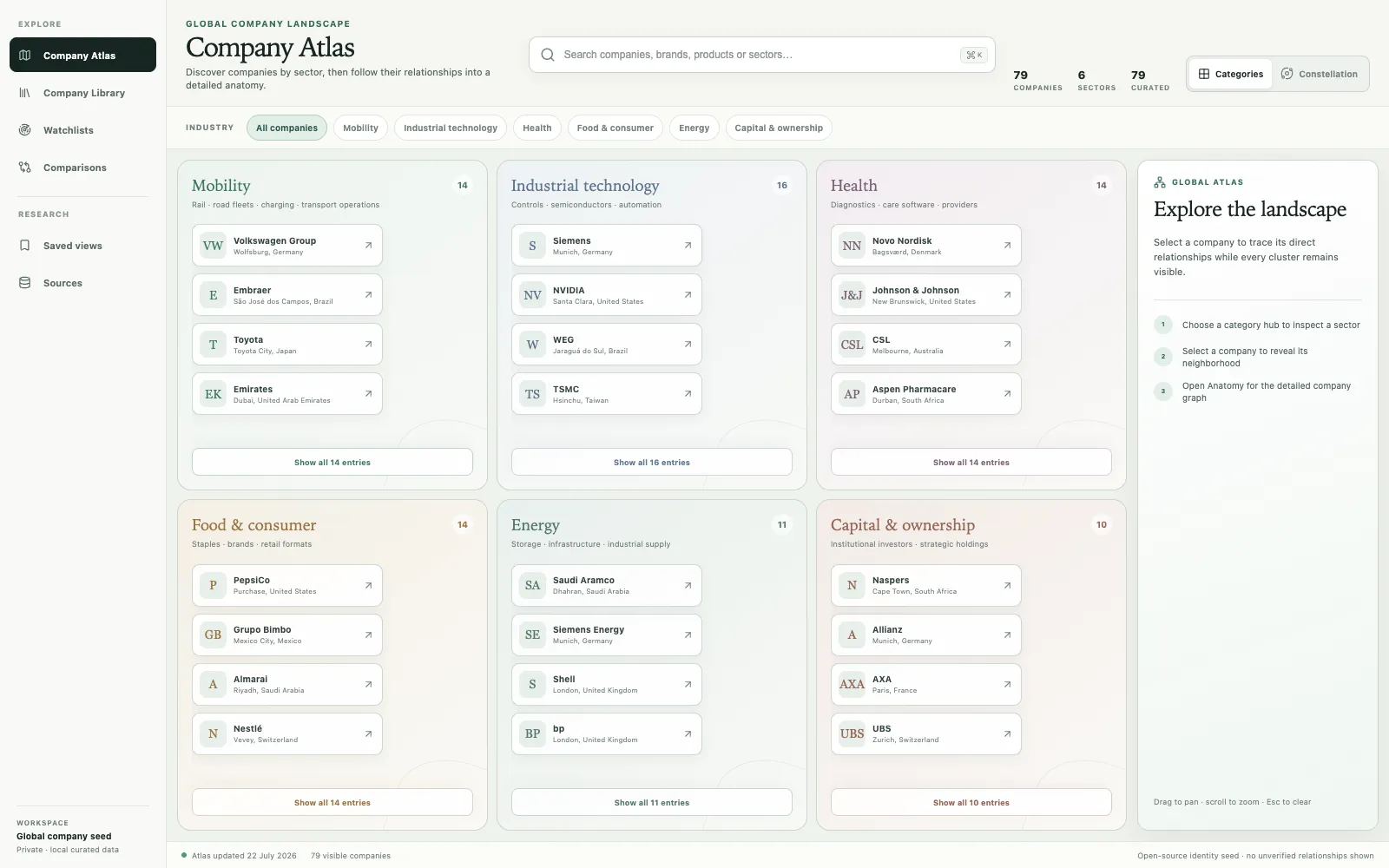The image size is (1389, 868).
Task: Filter by the Health industry tab
Action: 537,128
